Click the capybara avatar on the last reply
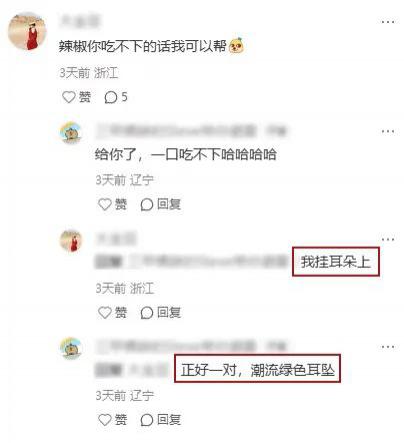This screenshot has height=443, width=404. coord(71,348)
